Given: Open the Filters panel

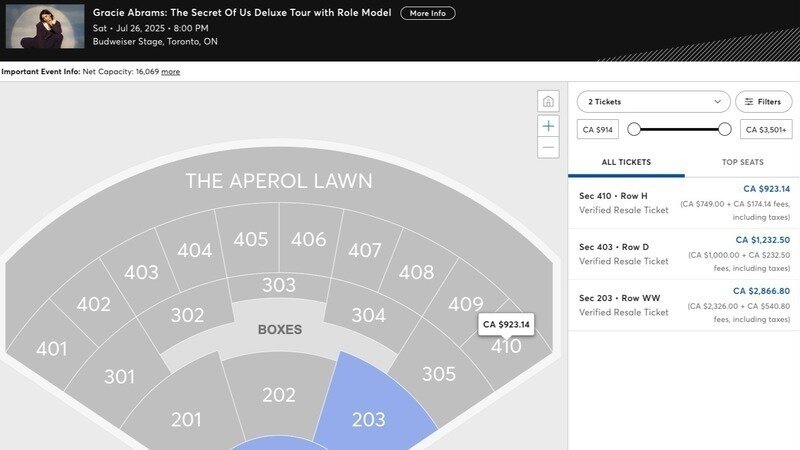Looking at the screenshot, I should (763, 102).
